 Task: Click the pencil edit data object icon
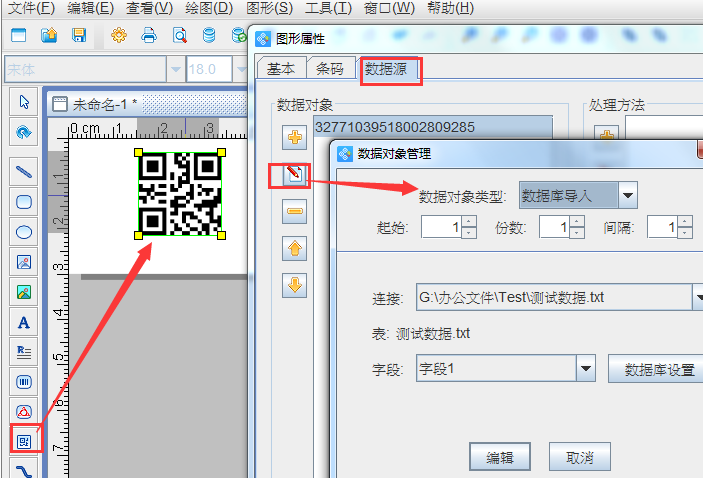[294, 175]
